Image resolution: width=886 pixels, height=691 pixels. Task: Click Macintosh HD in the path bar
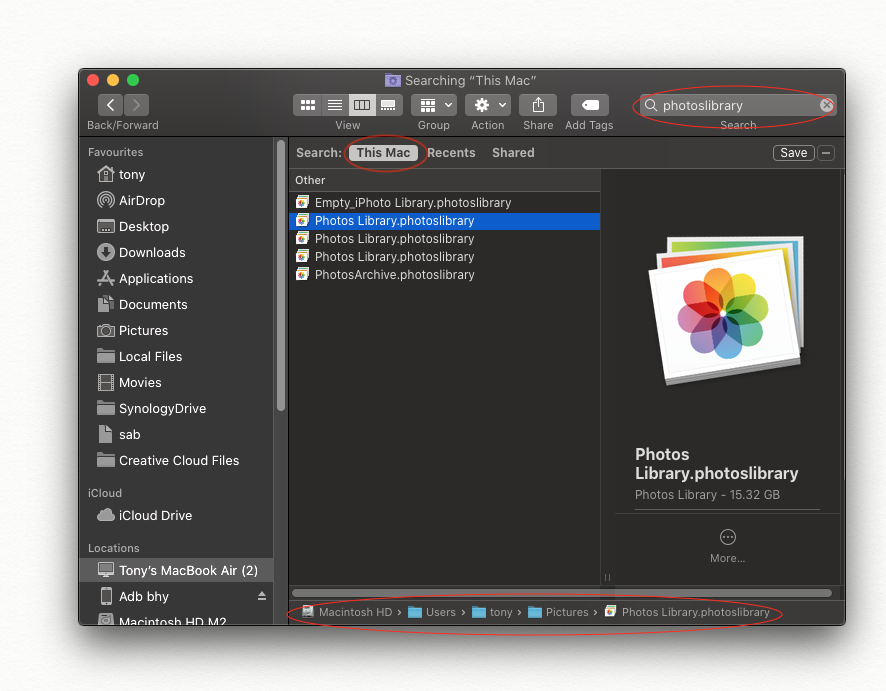point(347,612)
